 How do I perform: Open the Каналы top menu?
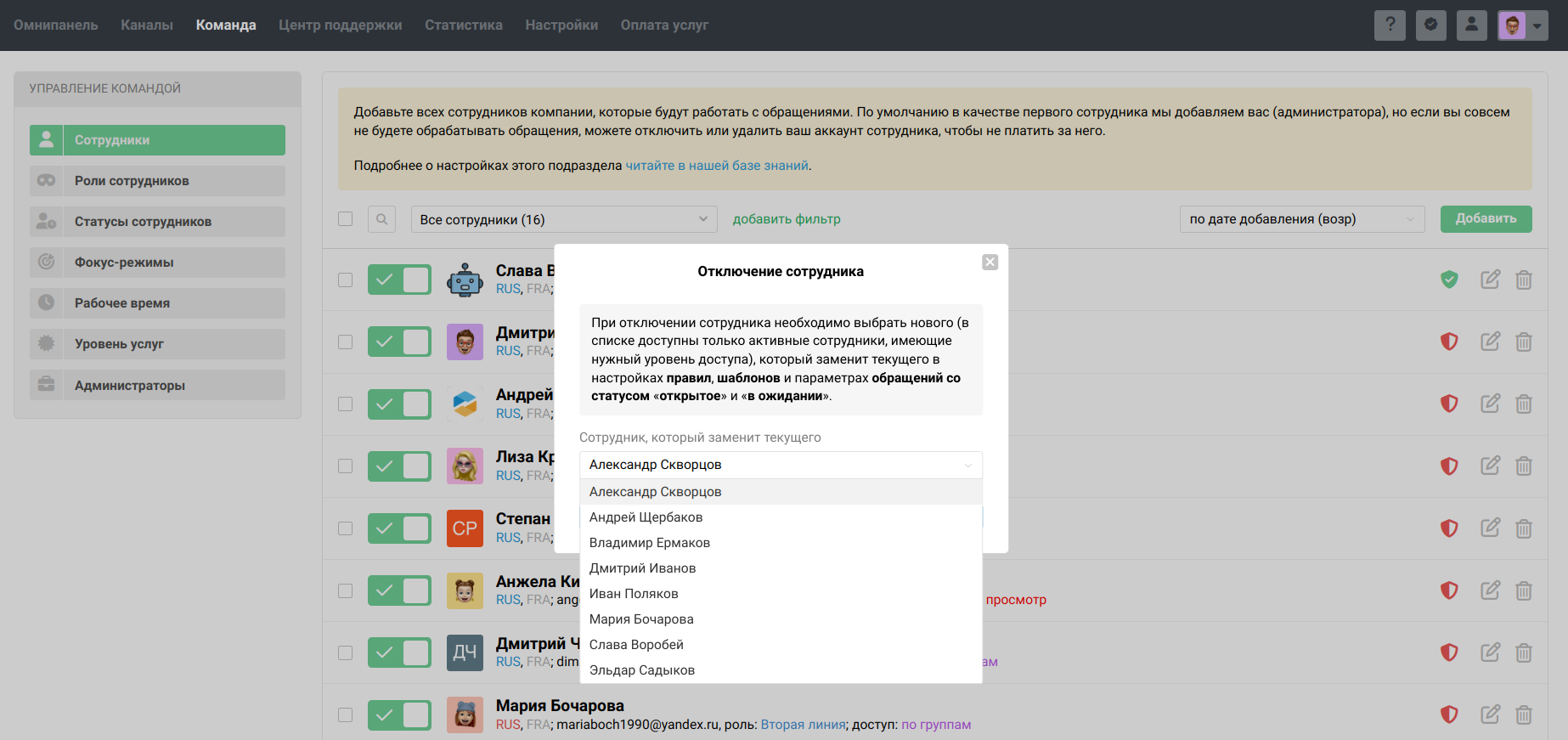tap(147, 25)
